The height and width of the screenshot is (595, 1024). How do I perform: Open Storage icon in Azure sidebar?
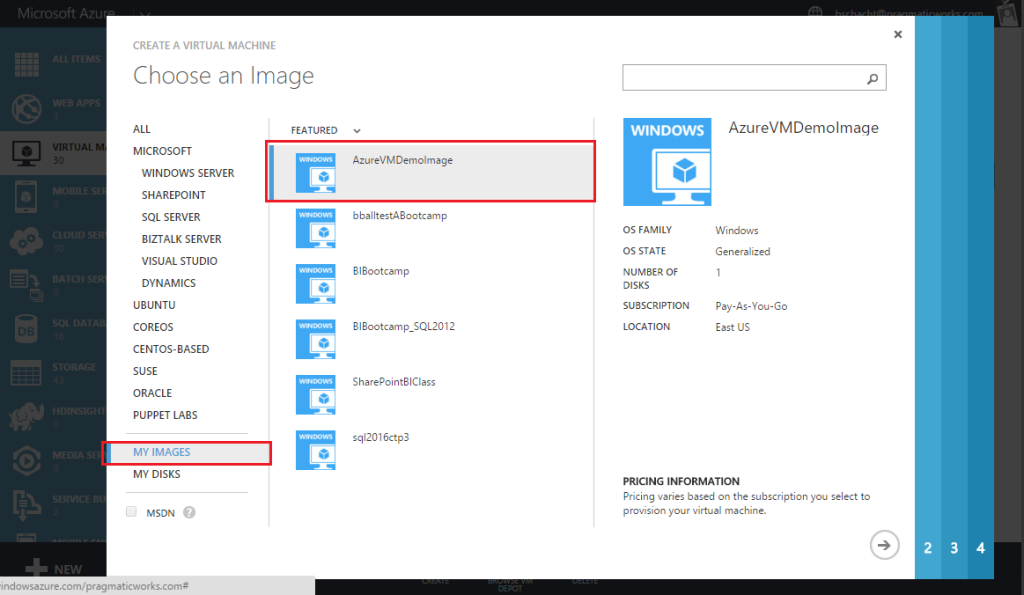[x=26, y=373]
